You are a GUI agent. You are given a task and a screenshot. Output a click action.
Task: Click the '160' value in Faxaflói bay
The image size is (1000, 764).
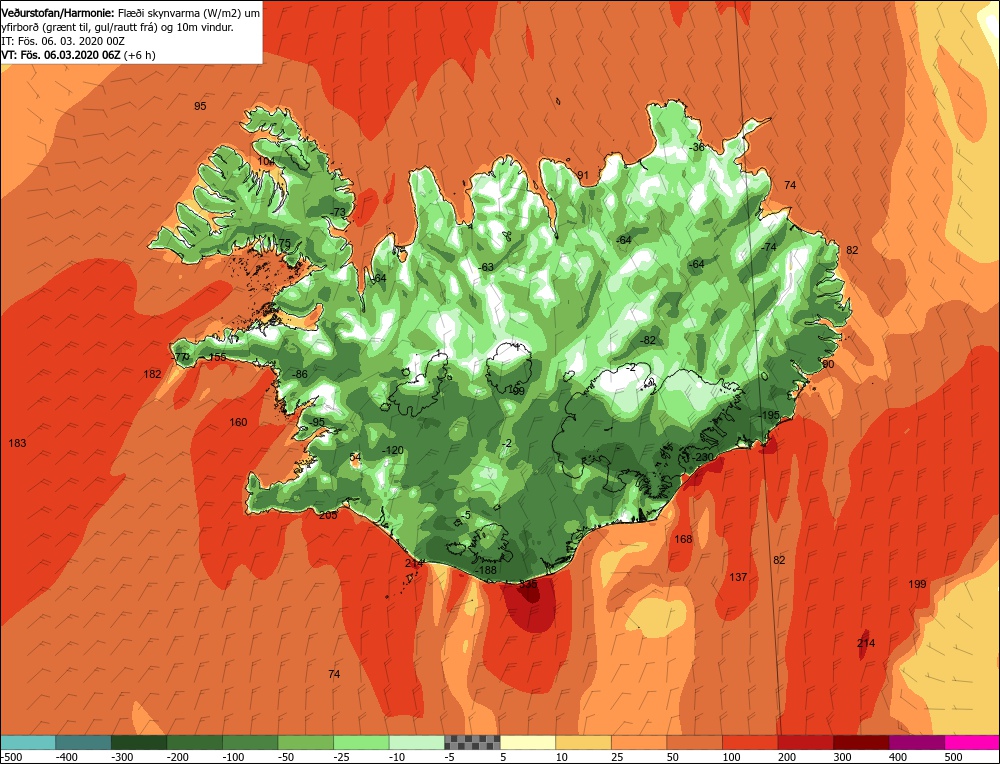tap(238, 422)
